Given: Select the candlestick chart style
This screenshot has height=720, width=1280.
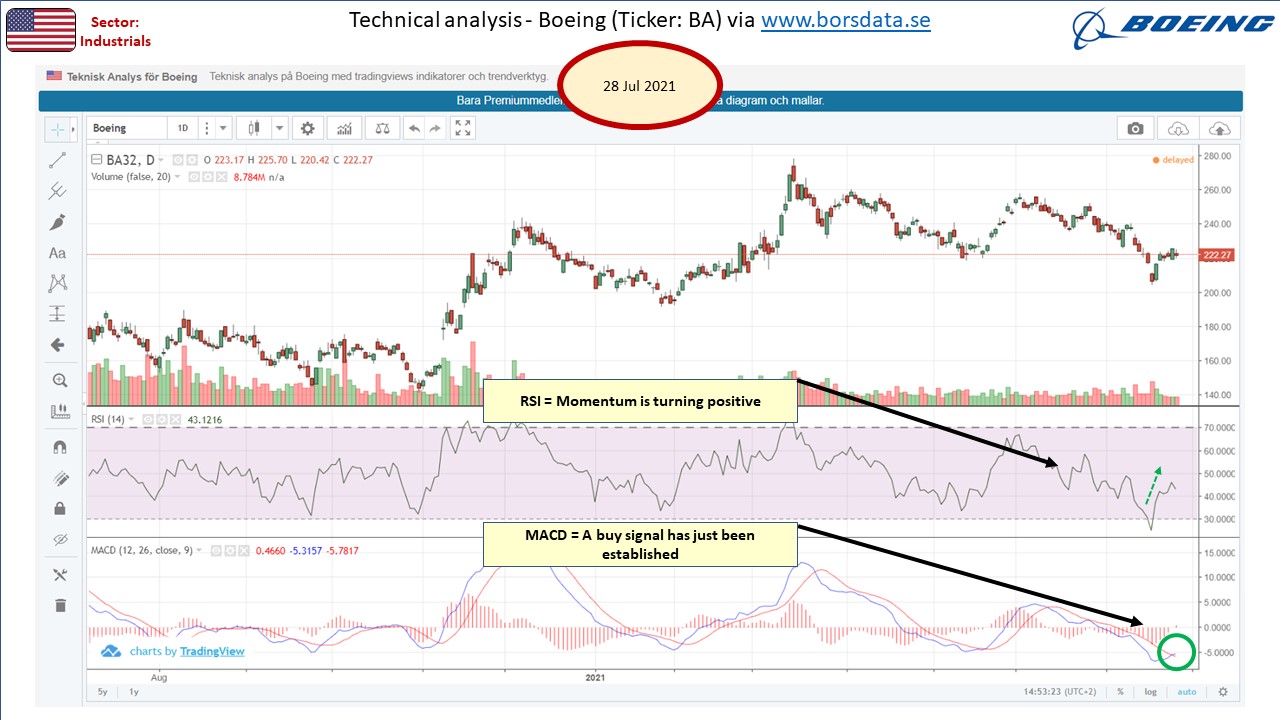Looking at the screenshot, I should pyautogui.click(x=254, y=128).
